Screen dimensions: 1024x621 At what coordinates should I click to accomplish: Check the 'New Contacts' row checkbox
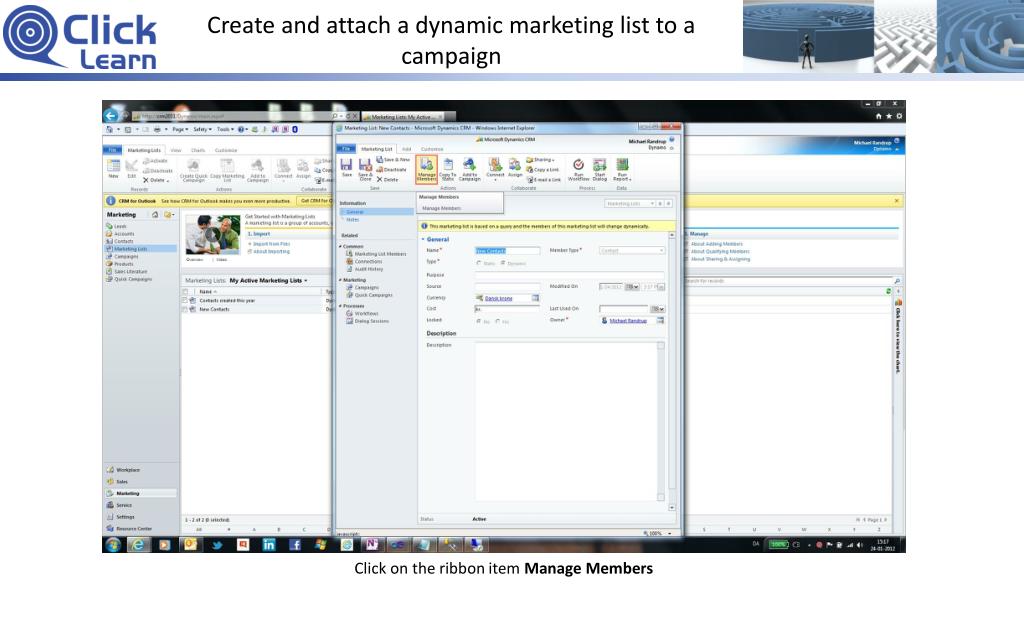point(185,309)
